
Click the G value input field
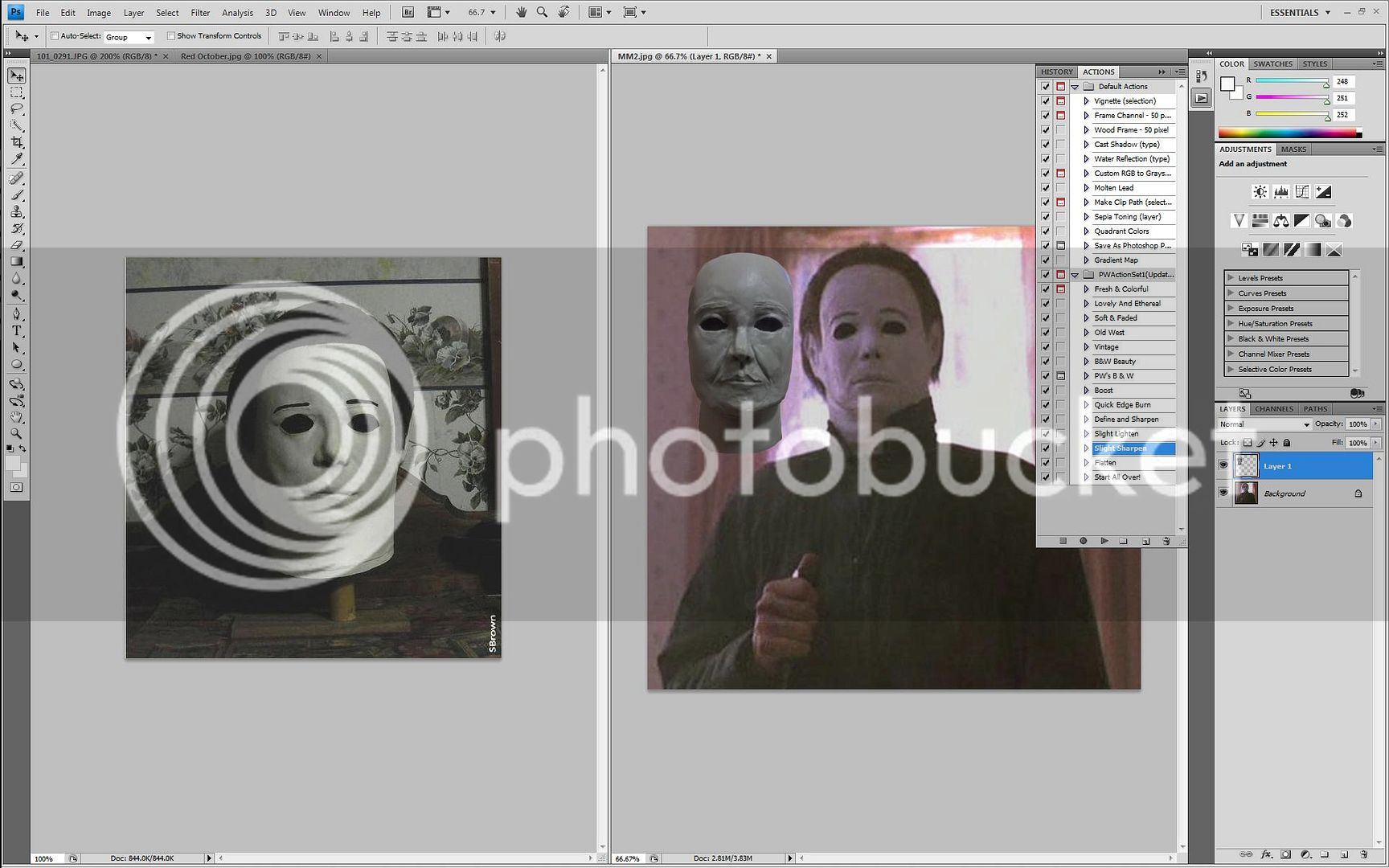pyautogui.click(x=1345, y=98)
